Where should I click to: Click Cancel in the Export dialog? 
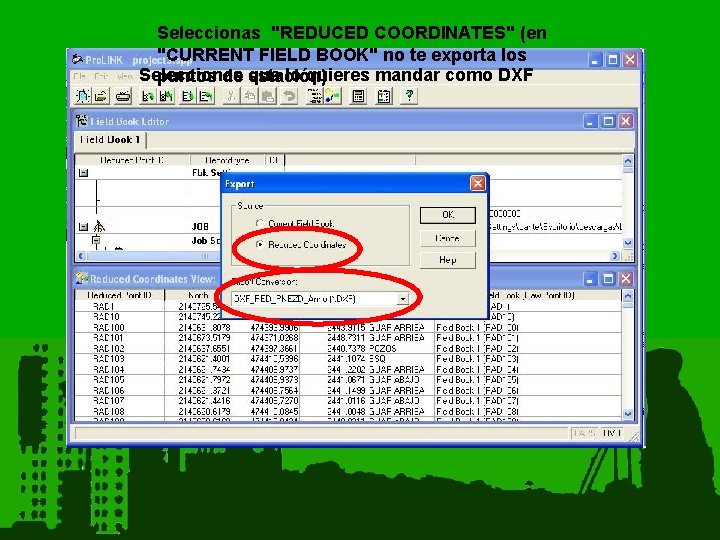point(448,238)
